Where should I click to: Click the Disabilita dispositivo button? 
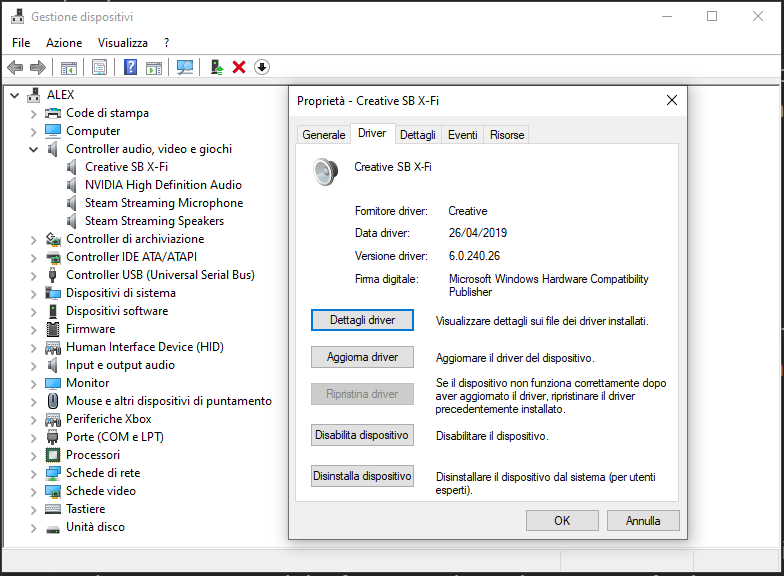tap(362, 435)
